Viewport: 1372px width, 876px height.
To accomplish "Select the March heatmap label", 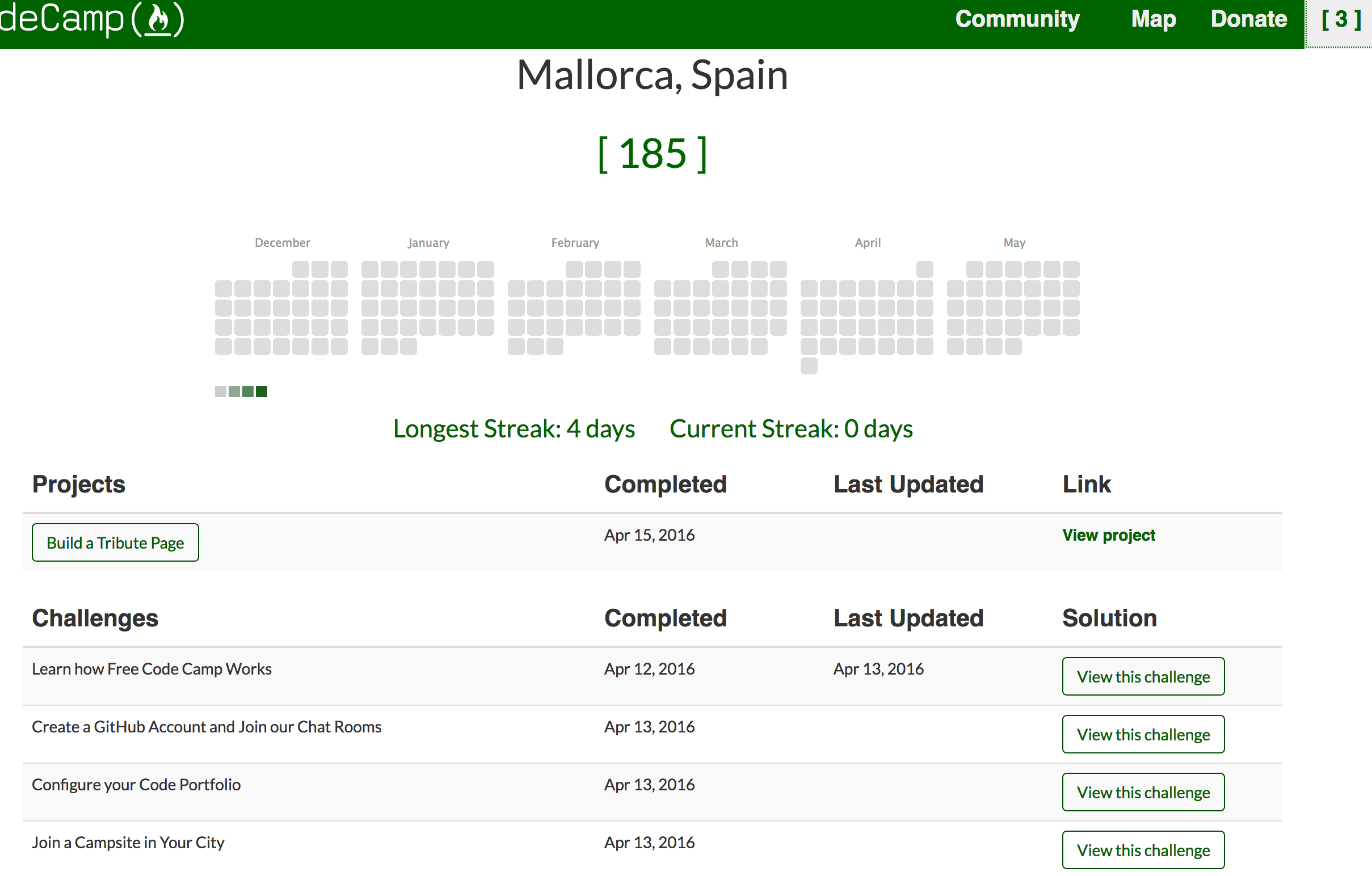I will click(721, 243).
